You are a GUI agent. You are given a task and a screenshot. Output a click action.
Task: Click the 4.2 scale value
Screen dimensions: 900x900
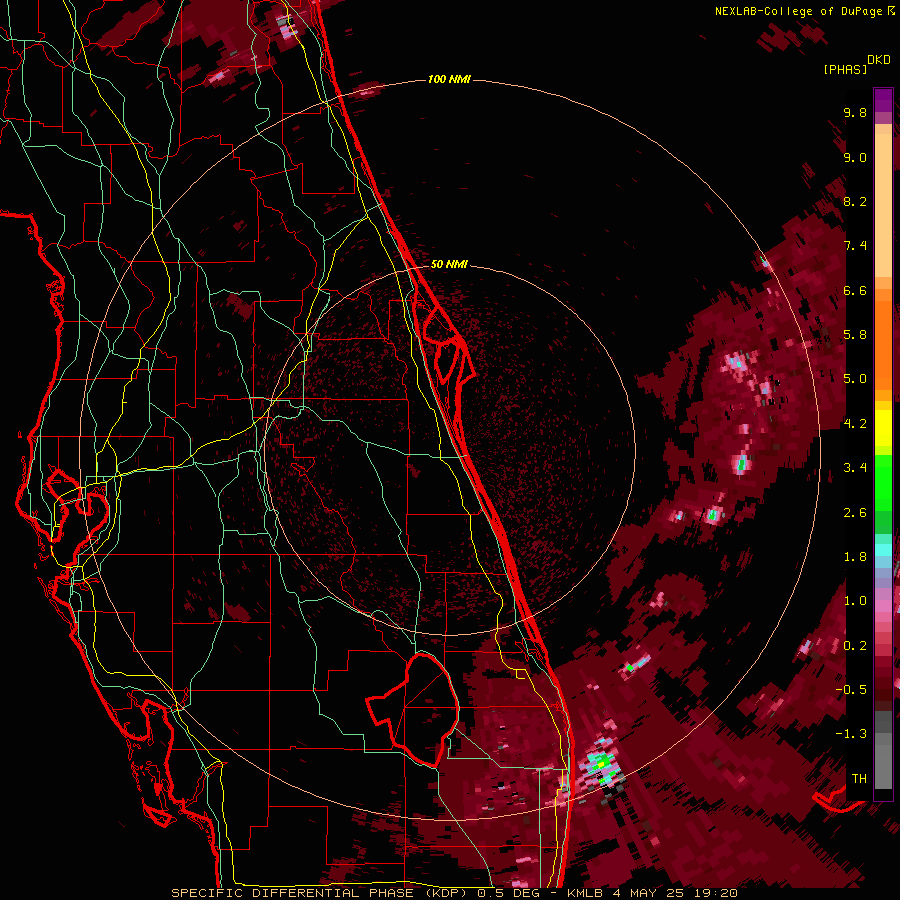[x=855, y=424]
